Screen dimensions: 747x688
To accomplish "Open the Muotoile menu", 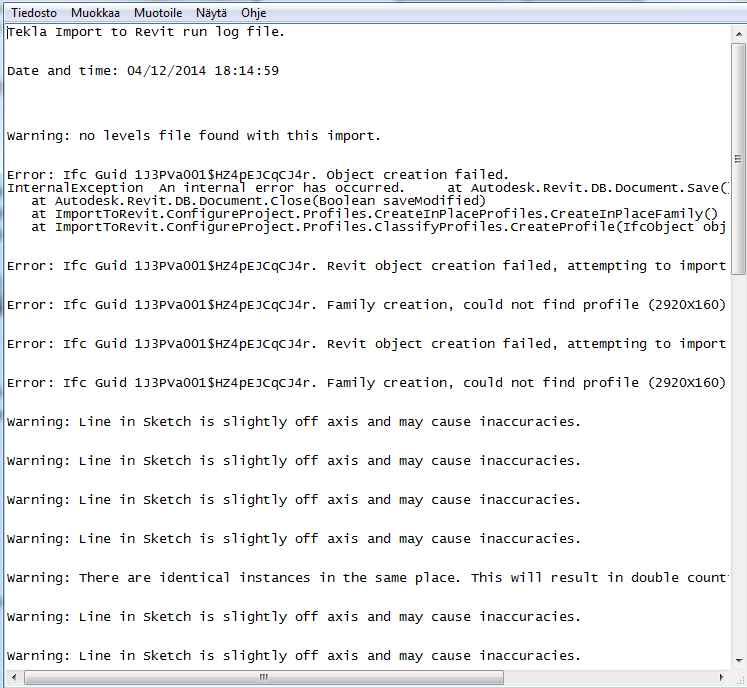I will (x=158, y=13).
